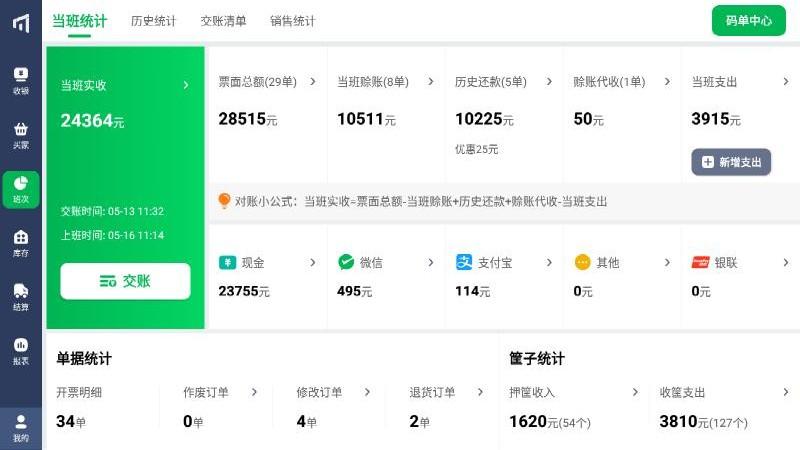Expand 历史还款 (5单) details
This screenshot has width=800, height=450.
548,82
